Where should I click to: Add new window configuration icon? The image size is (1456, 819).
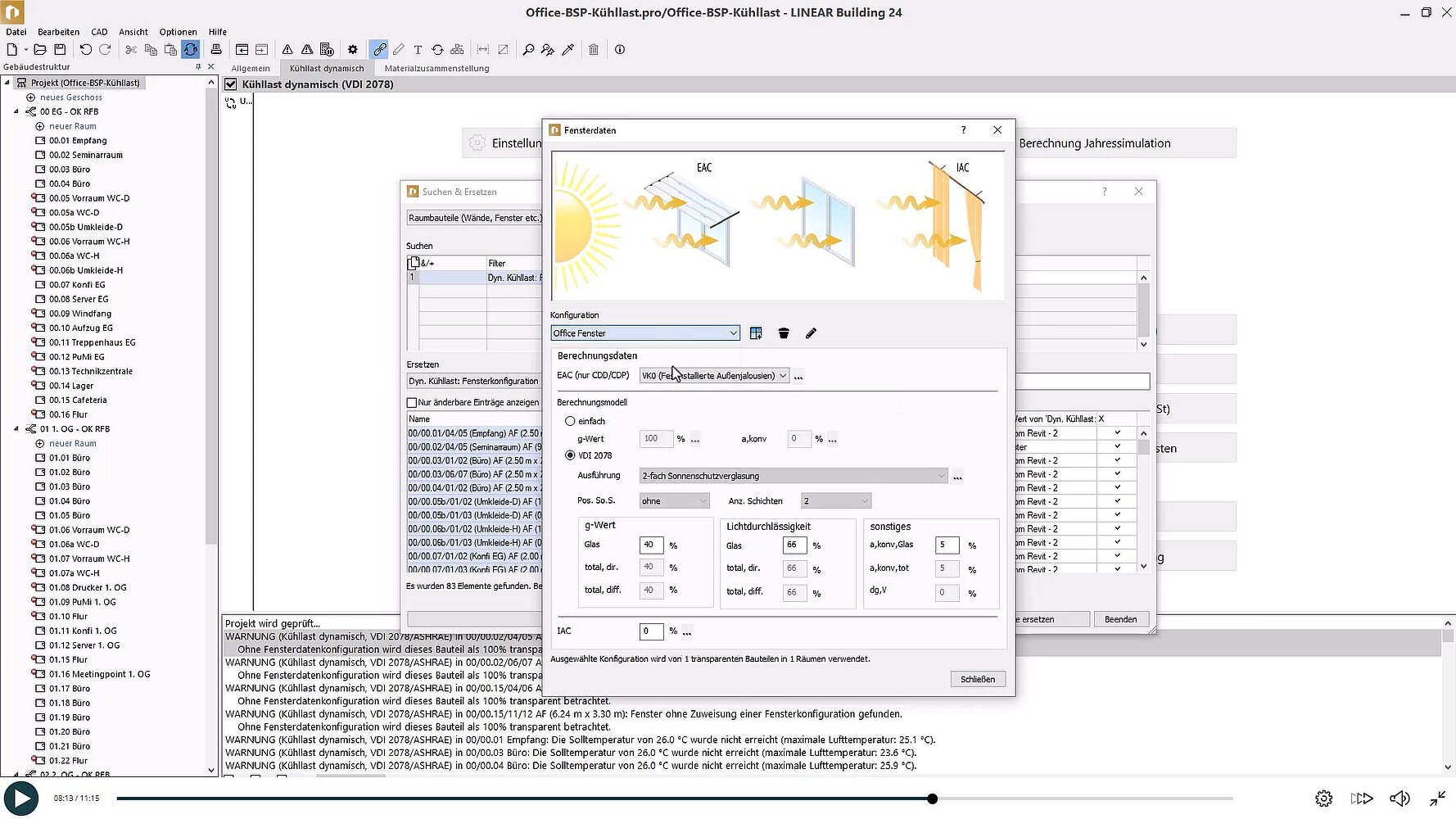[x=756, y=333]
